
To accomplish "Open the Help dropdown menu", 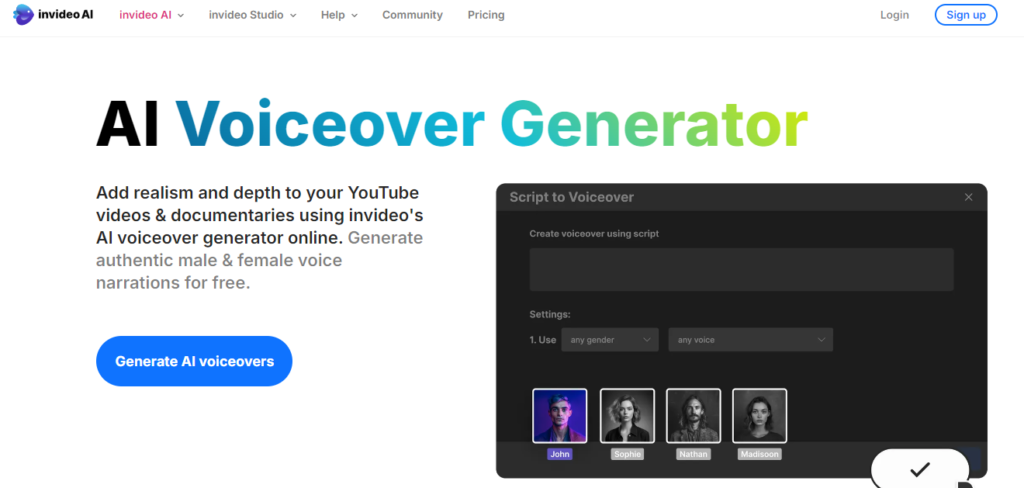I will (x=340, y=15).
